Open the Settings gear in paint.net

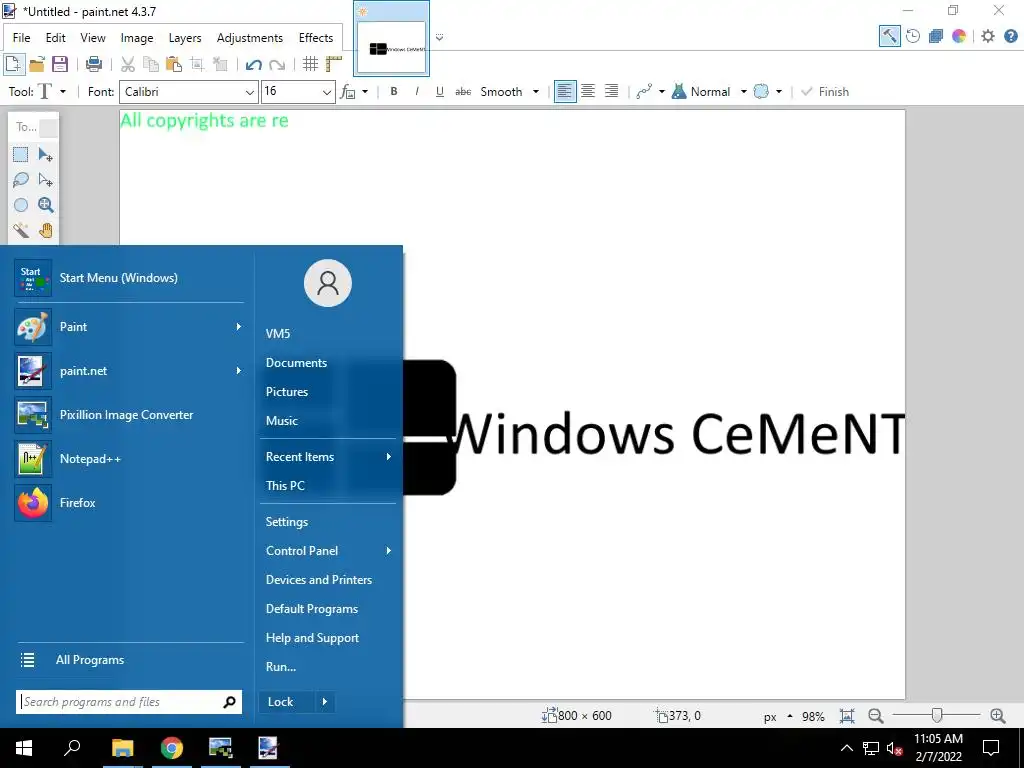(988, 37)
